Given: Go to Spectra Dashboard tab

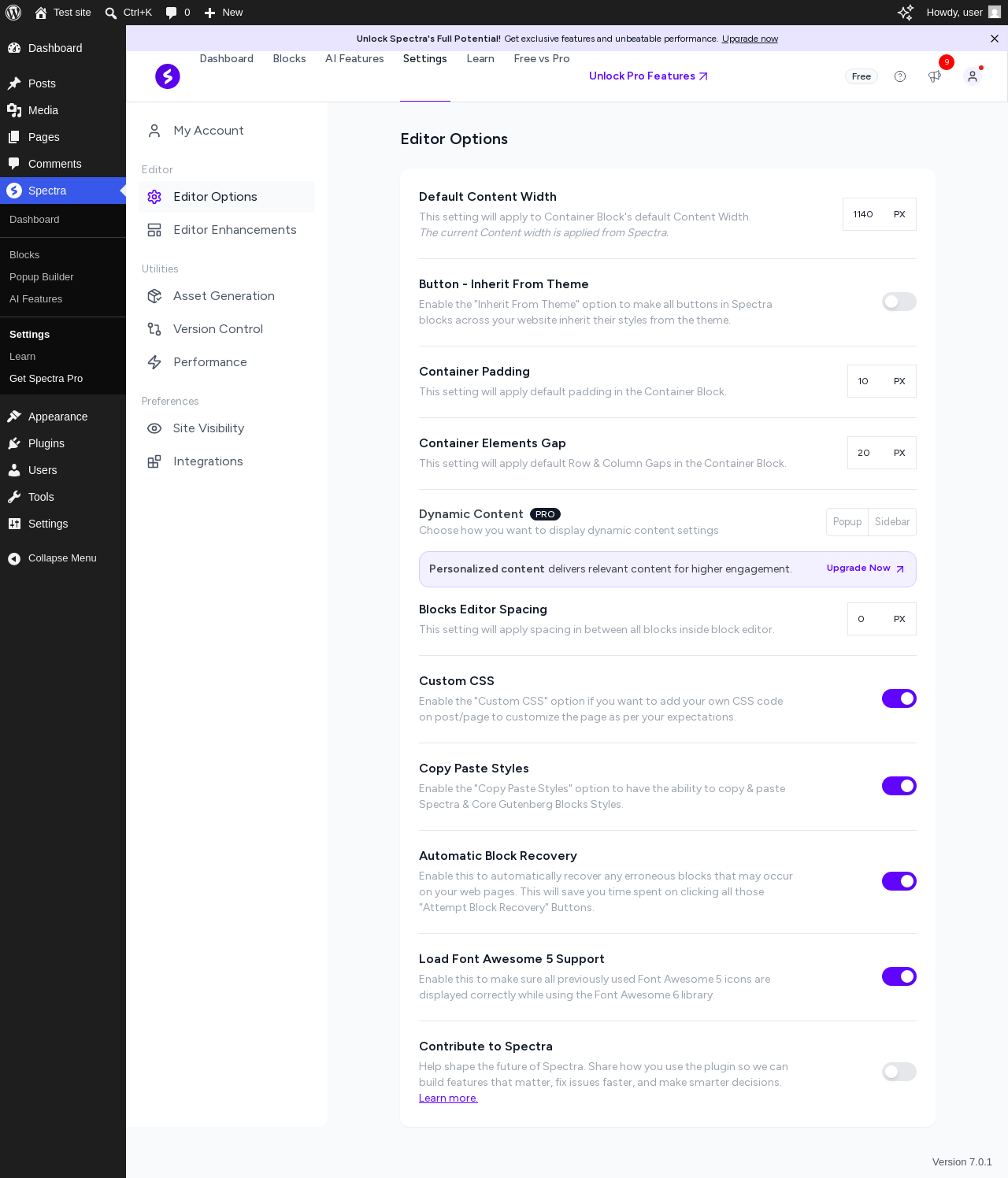Looking at the screenshot, I should pyautogui.click(x=227, y=59).
